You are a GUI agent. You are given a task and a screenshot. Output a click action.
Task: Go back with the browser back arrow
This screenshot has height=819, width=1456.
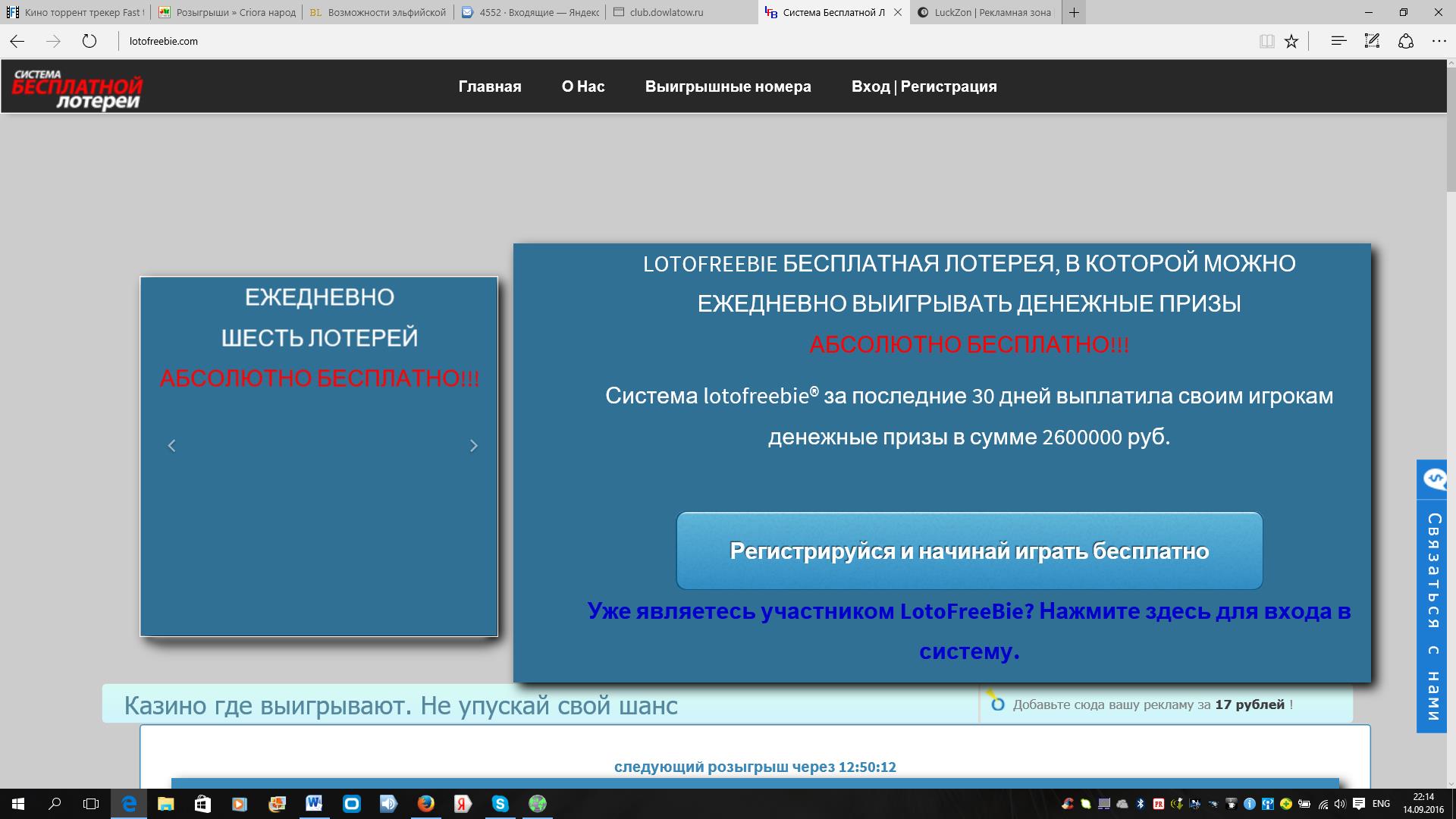17,41
